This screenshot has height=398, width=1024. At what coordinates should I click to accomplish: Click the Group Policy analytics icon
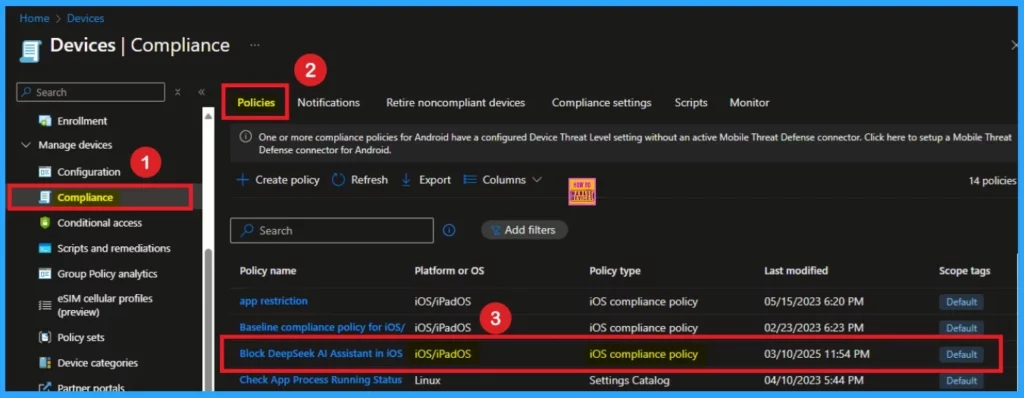(x=44, y=274)
